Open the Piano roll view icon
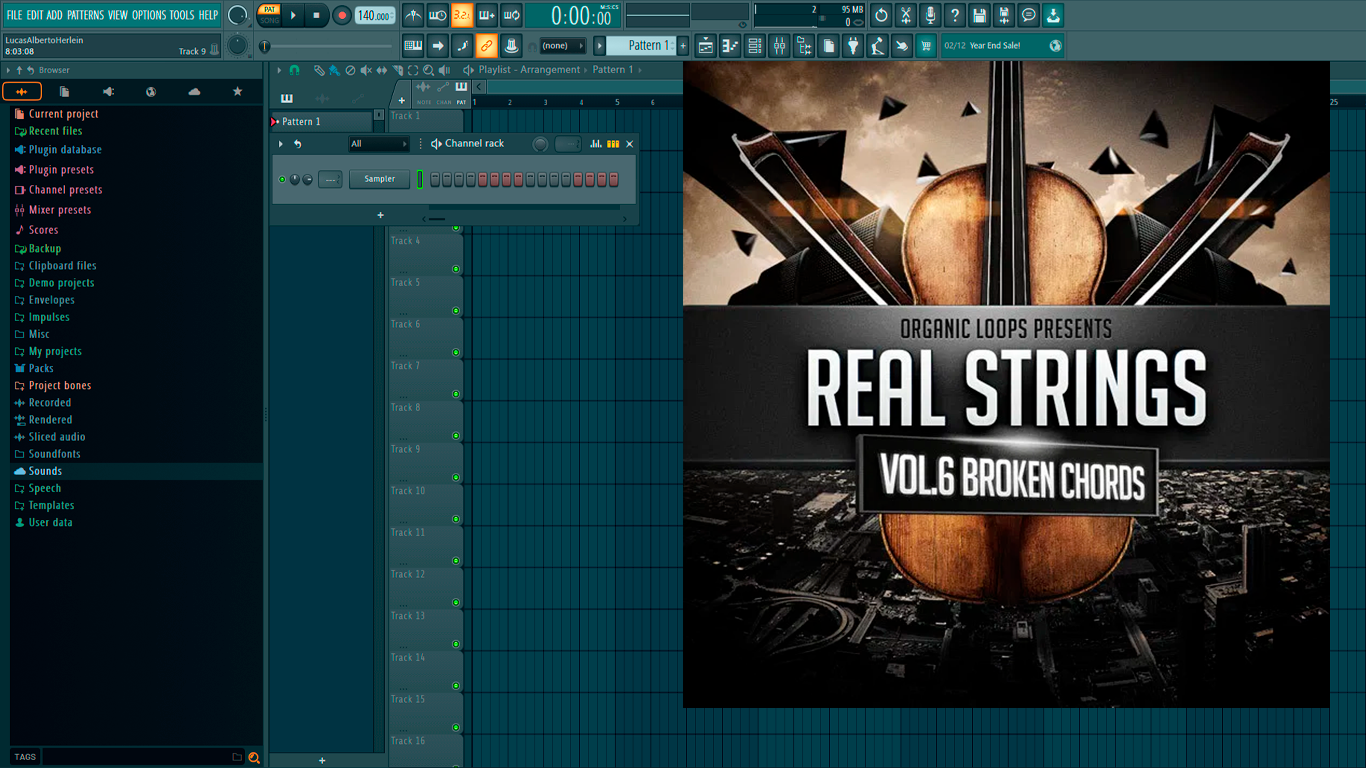The height and width of the screenshot is (768, 1366). click(x=730, y=45)
